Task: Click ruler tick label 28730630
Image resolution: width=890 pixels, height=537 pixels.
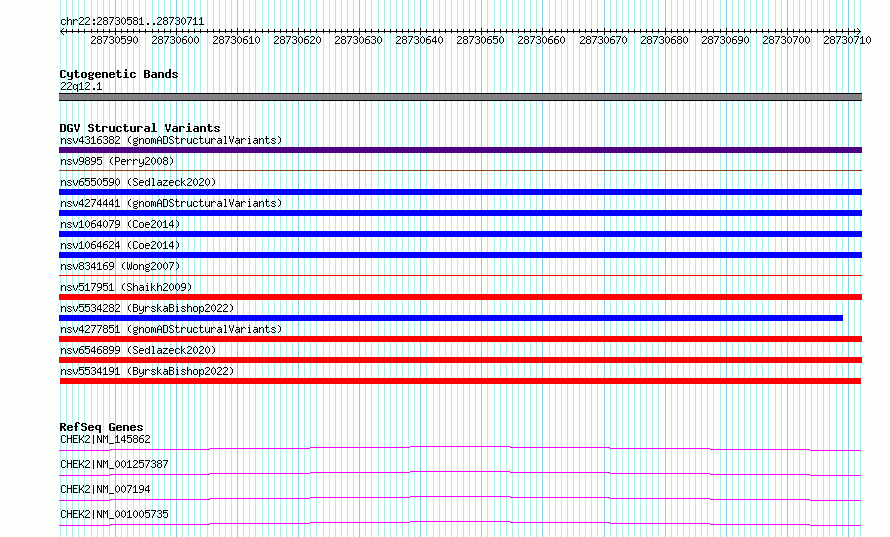Action: [358, 40]
